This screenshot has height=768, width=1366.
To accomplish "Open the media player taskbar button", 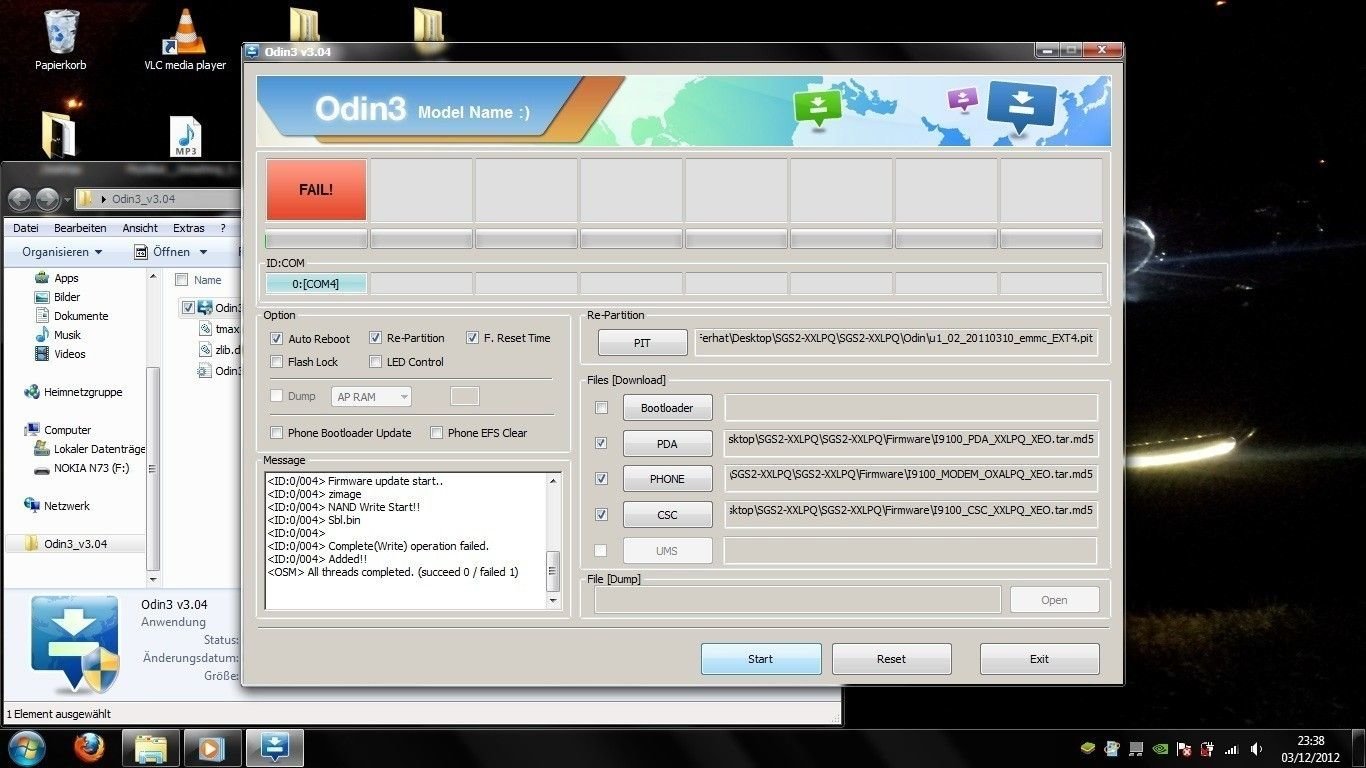I will [x=212, y=748].
